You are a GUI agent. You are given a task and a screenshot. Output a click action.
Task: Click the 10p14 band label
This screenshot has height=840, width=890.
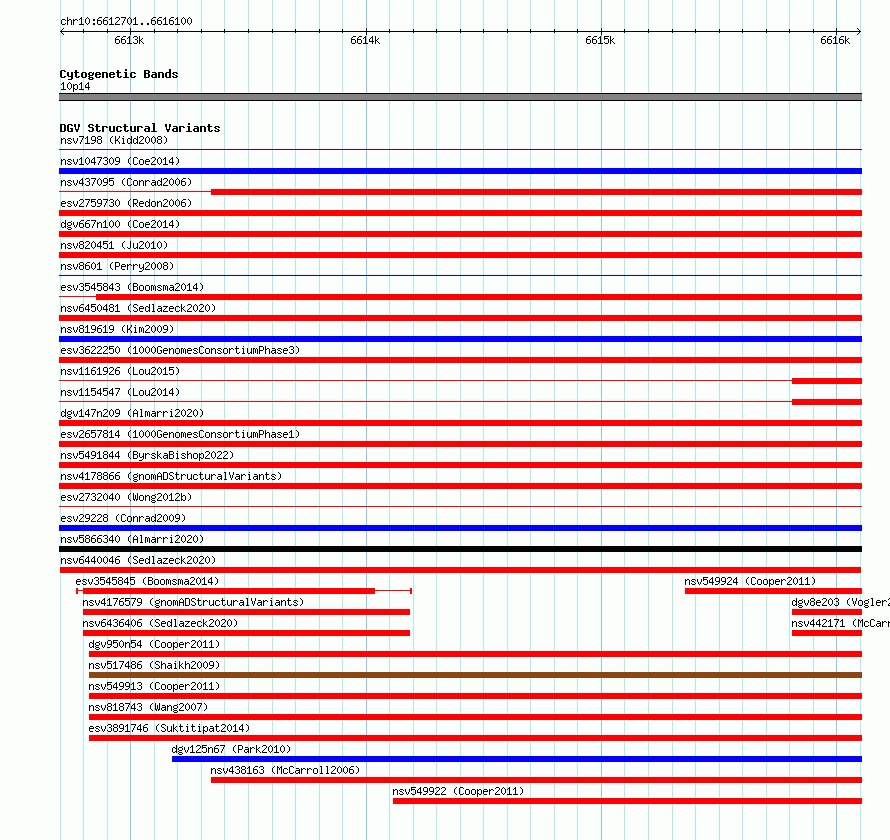(x=75, y=86)
